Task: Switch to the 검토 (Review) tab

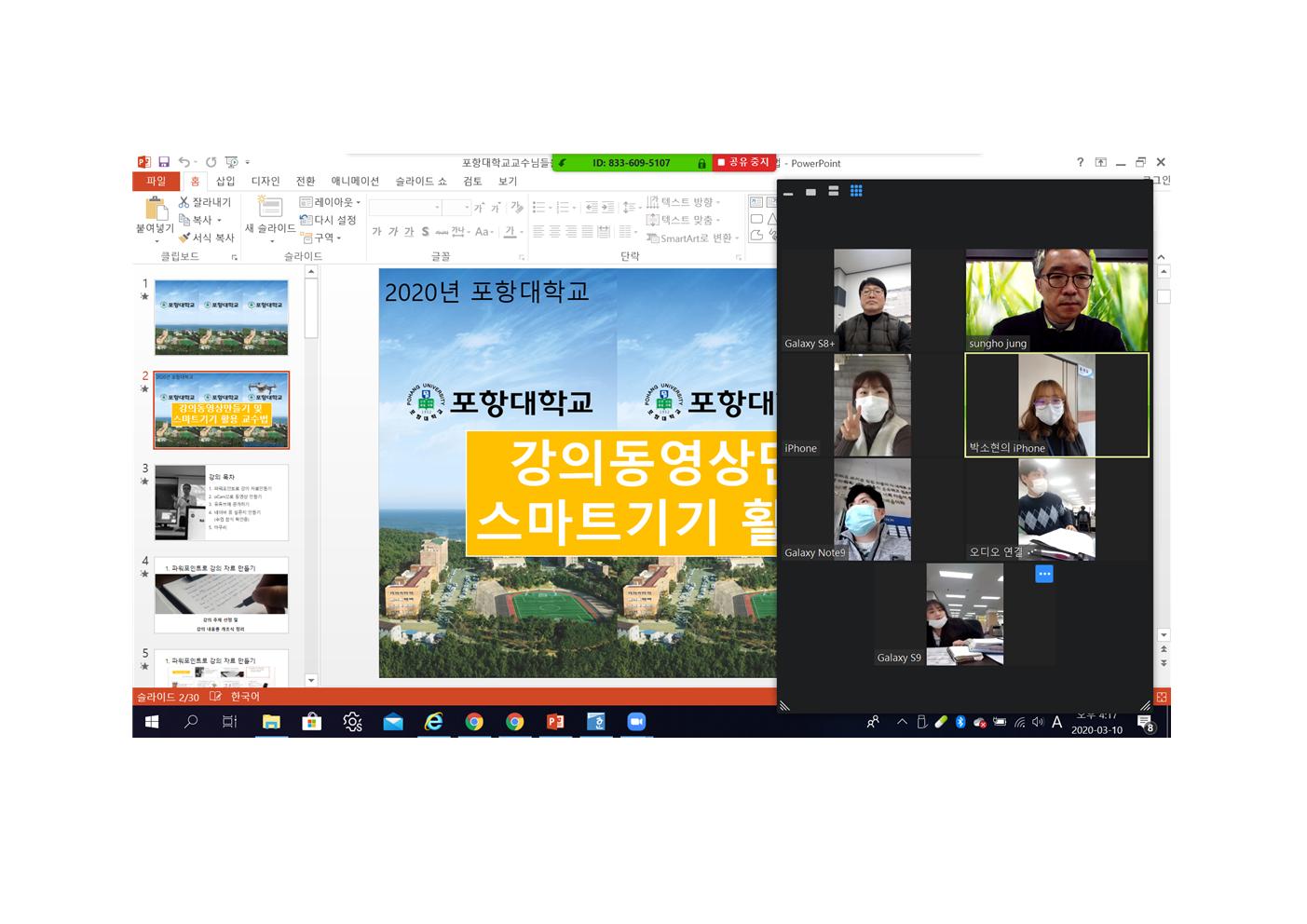Action: coord(472,182)
